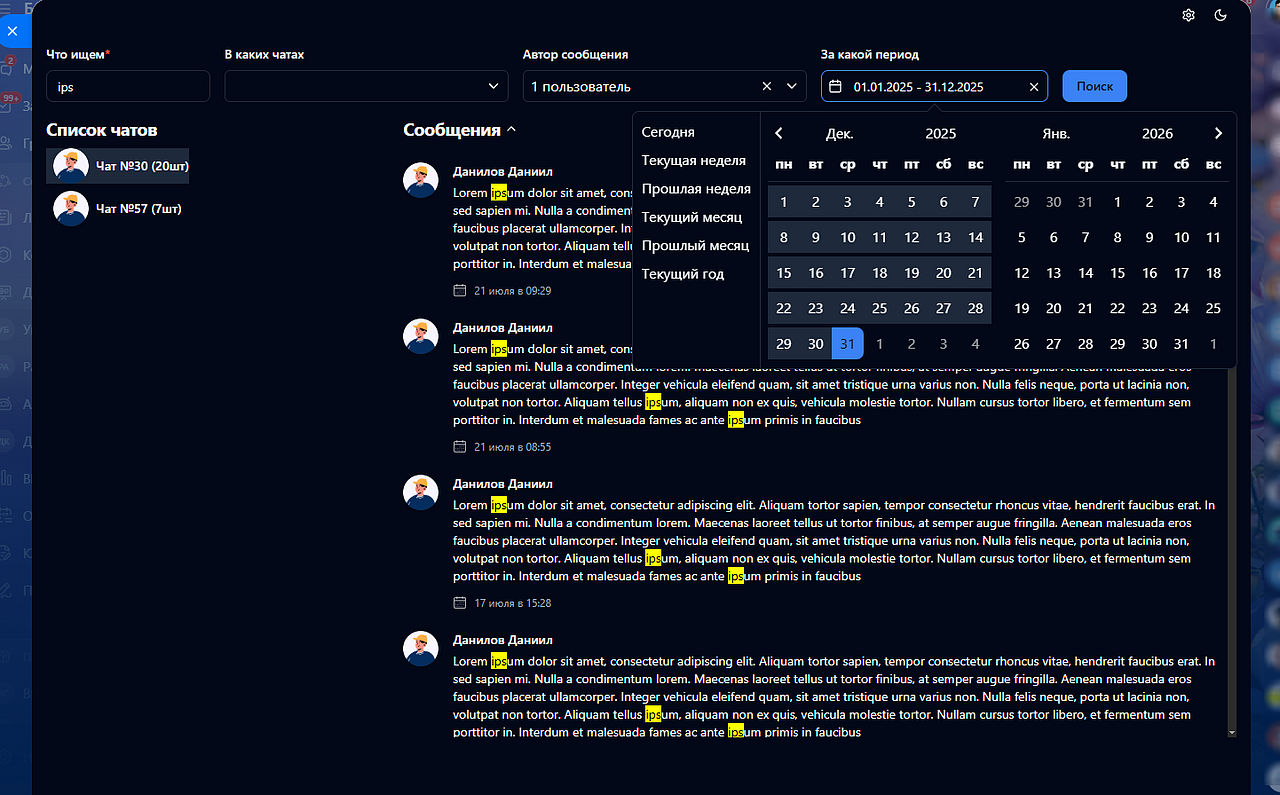Click the 'Список чатов' heading

(x=102, y=130)
